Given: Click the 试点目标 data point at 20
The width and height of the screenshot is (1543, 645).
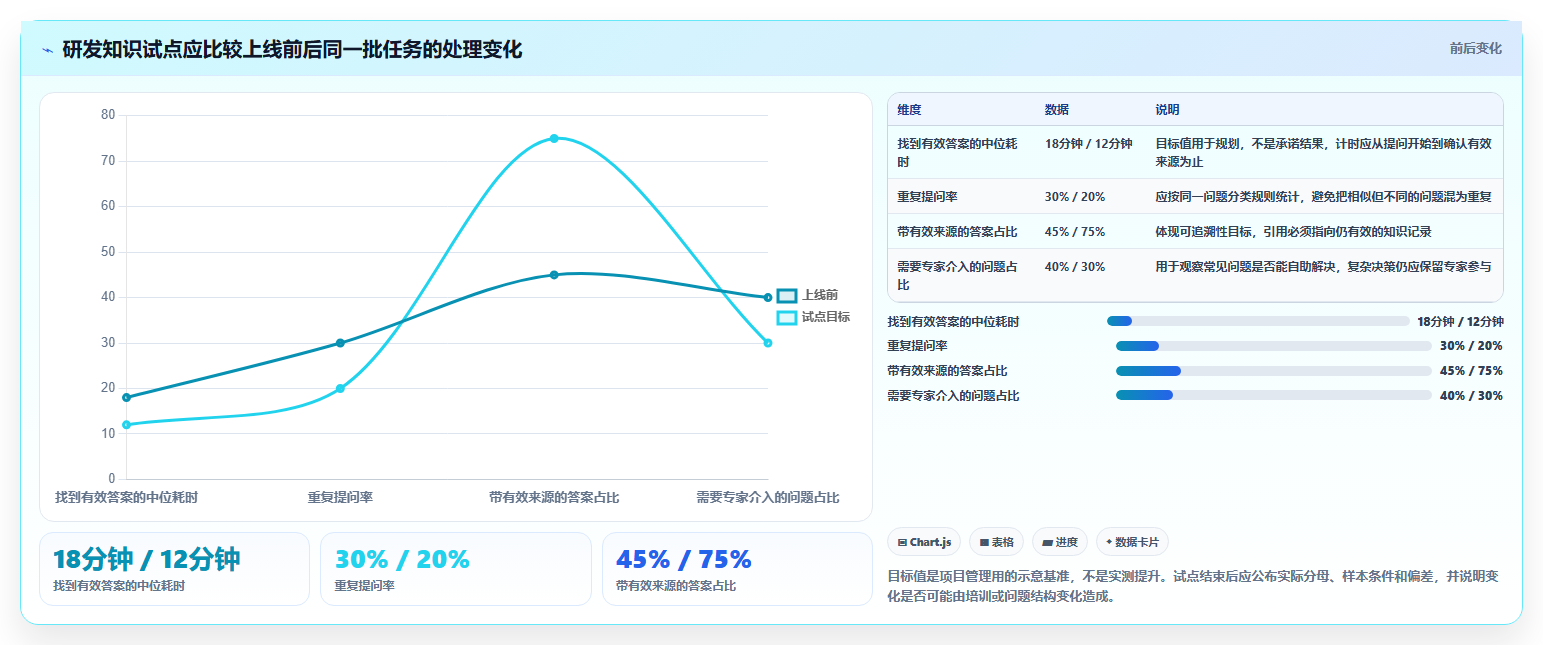Looking at the screenshot, I should pyautogui.click(x=340, y=388).
